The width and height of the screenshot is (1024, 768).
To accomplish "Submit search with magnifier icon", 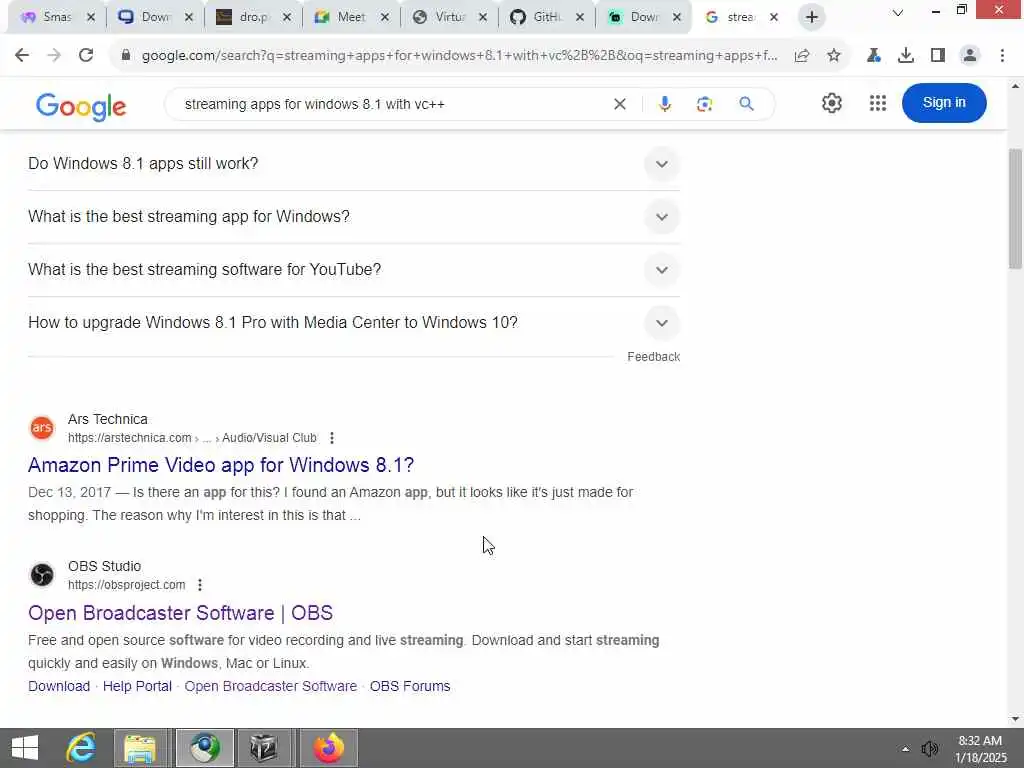I will pos(746,104).
